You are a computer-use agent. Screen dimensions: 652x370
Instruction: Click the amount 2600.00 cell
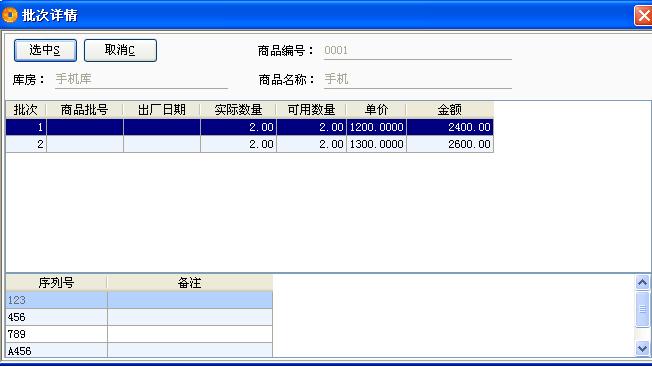tap(450, 144)
